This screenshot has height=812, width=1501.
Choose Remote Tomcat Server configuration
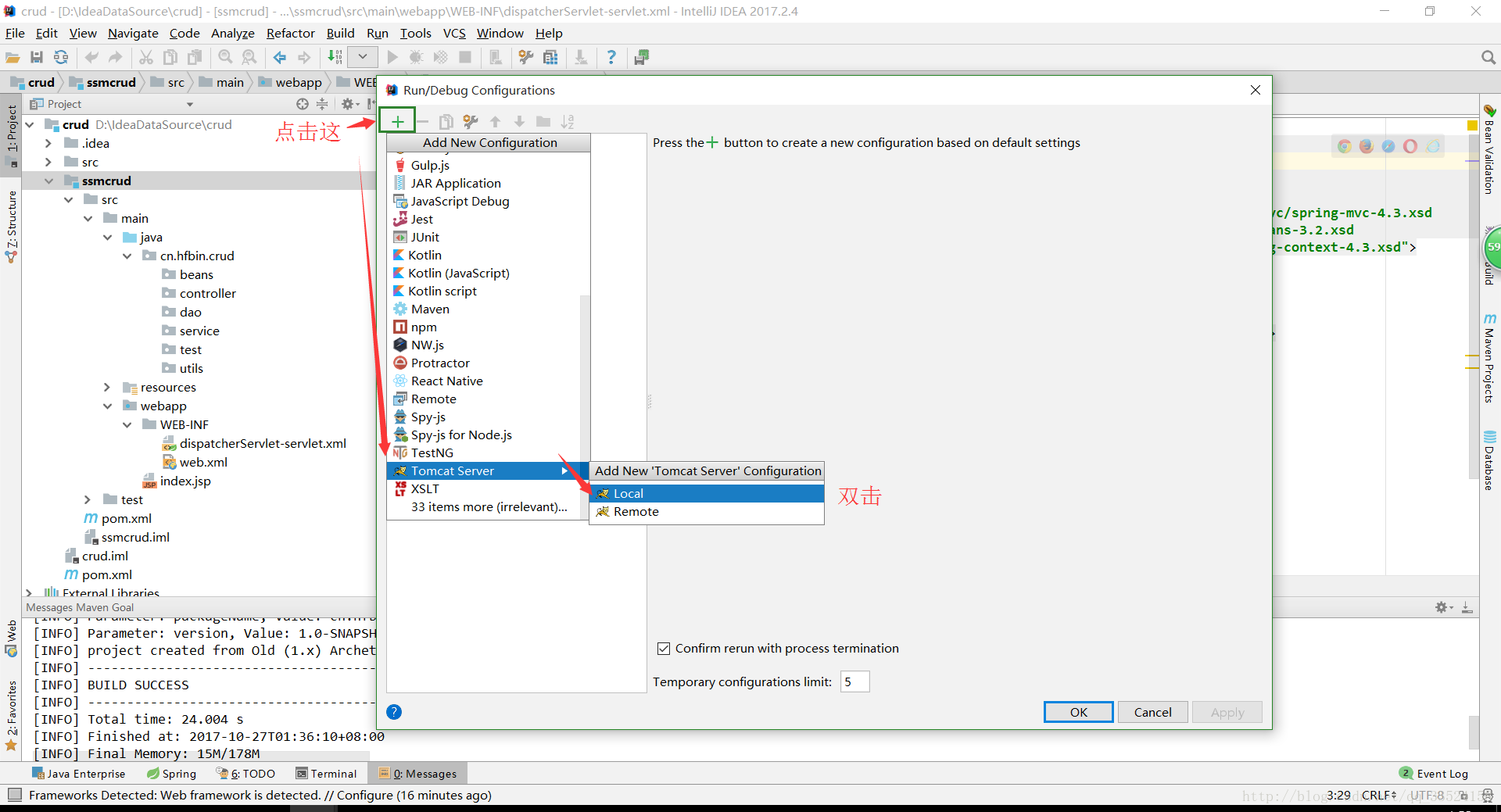point(707,511)
